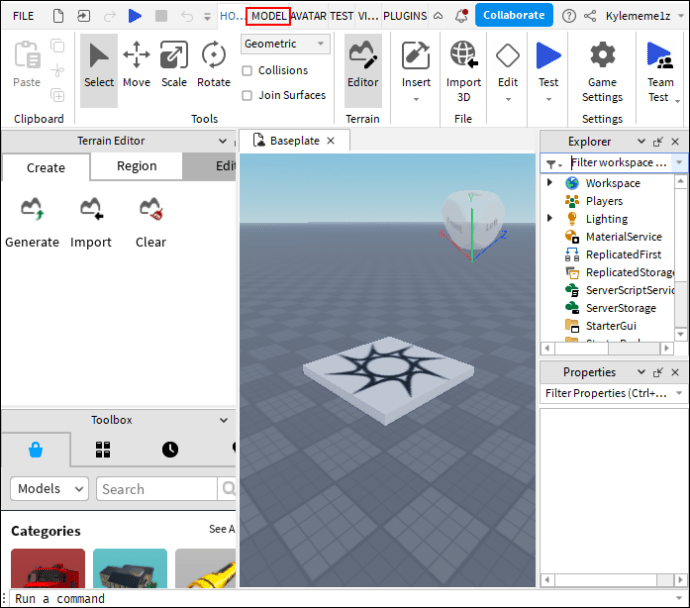
Task: Open the Models category dropdown
Action: coord(50,488)
